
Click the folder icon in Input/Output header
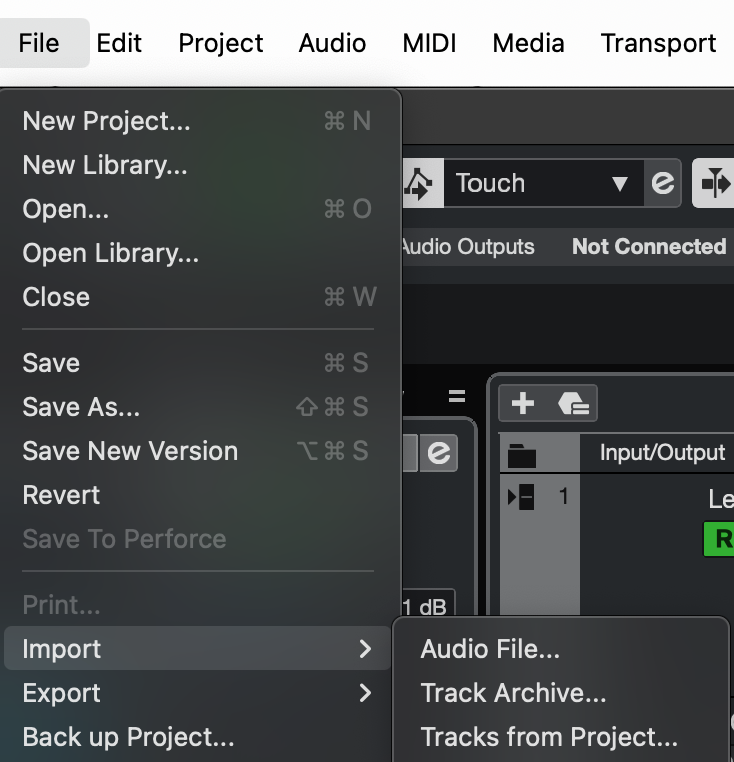(x=522, y=454)
